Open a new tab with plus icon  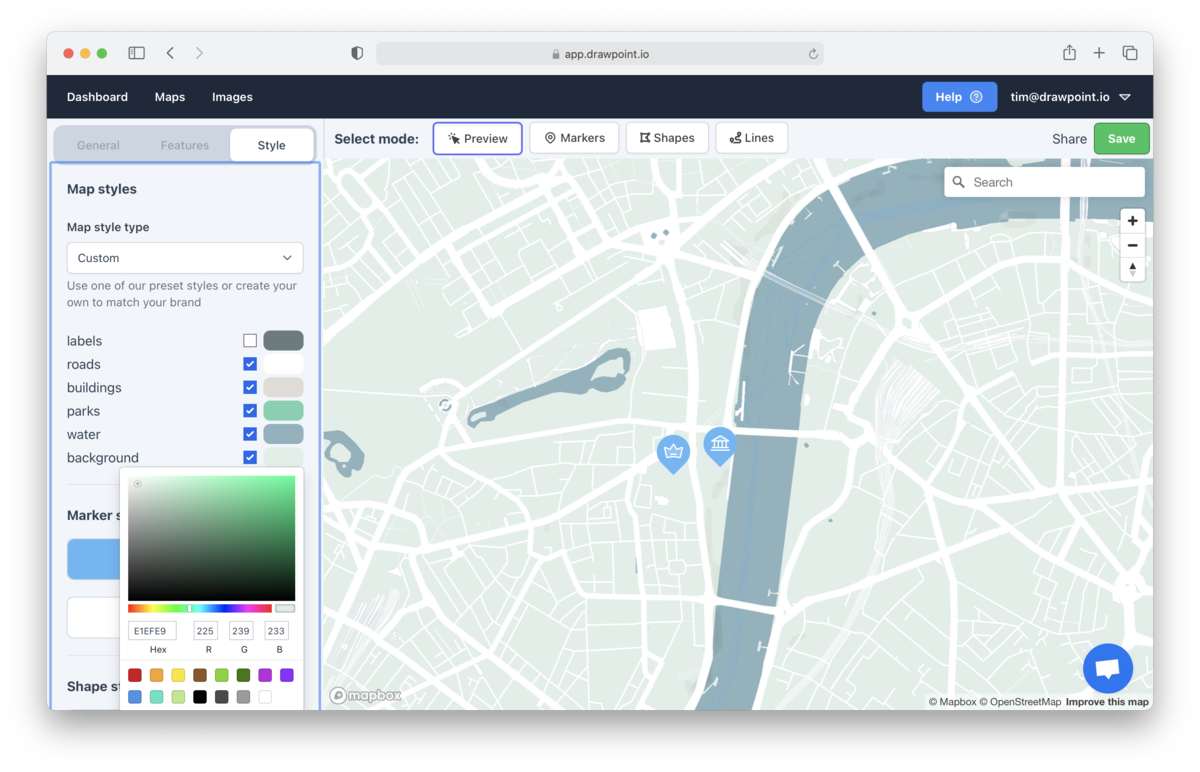click(1099, 53)
